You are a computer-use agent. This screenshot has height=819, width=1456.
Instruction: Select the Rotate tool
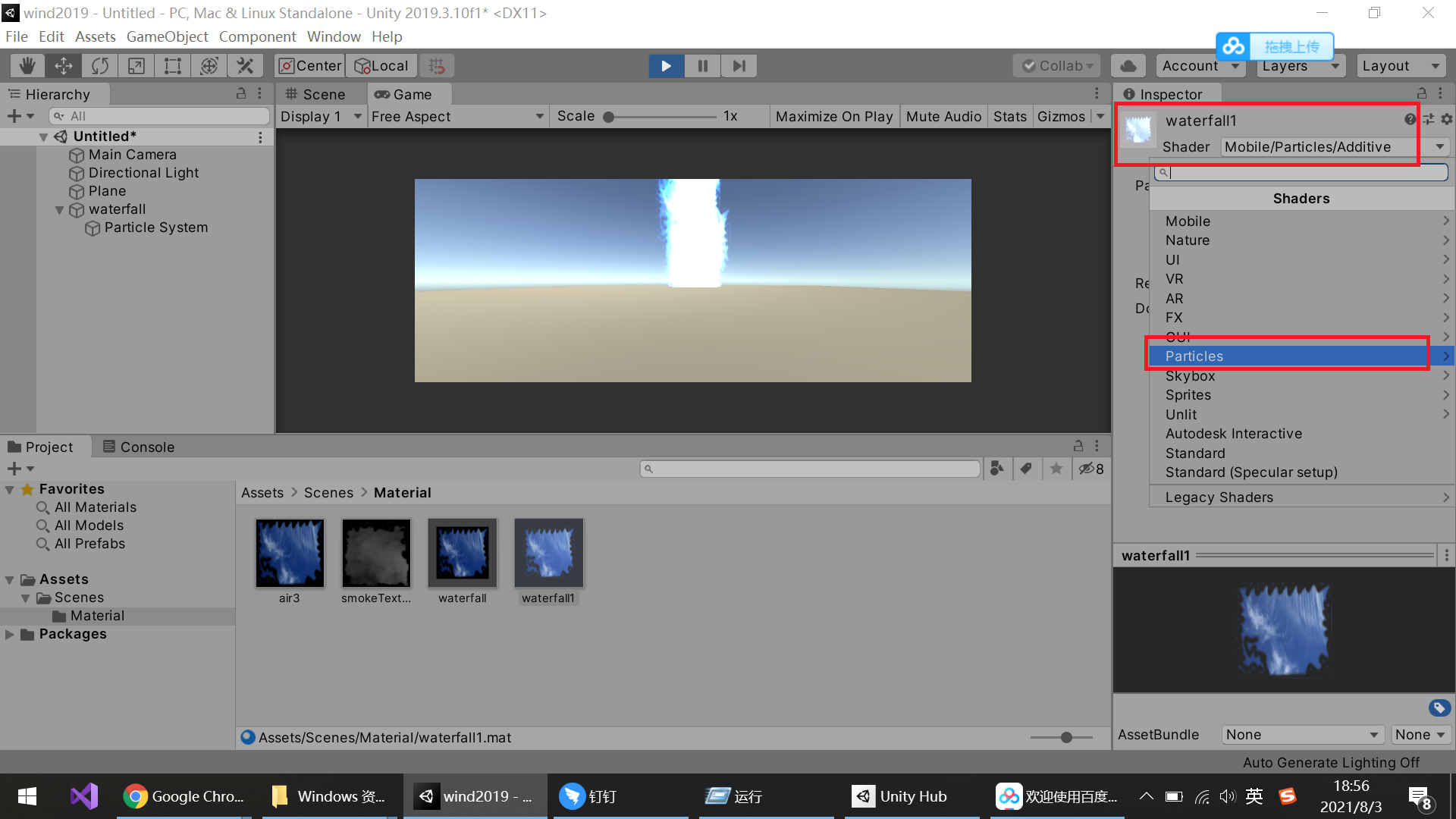pos(100,66)
